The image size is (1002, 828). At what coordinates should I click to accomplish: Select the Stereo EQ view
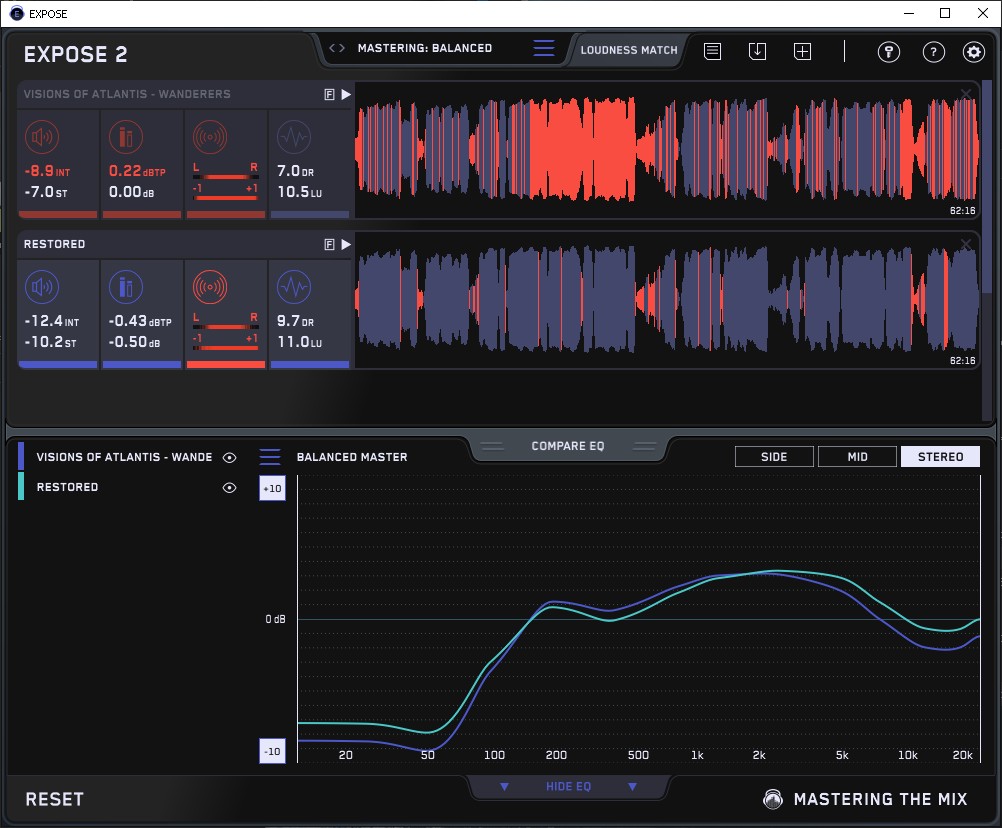940,457
